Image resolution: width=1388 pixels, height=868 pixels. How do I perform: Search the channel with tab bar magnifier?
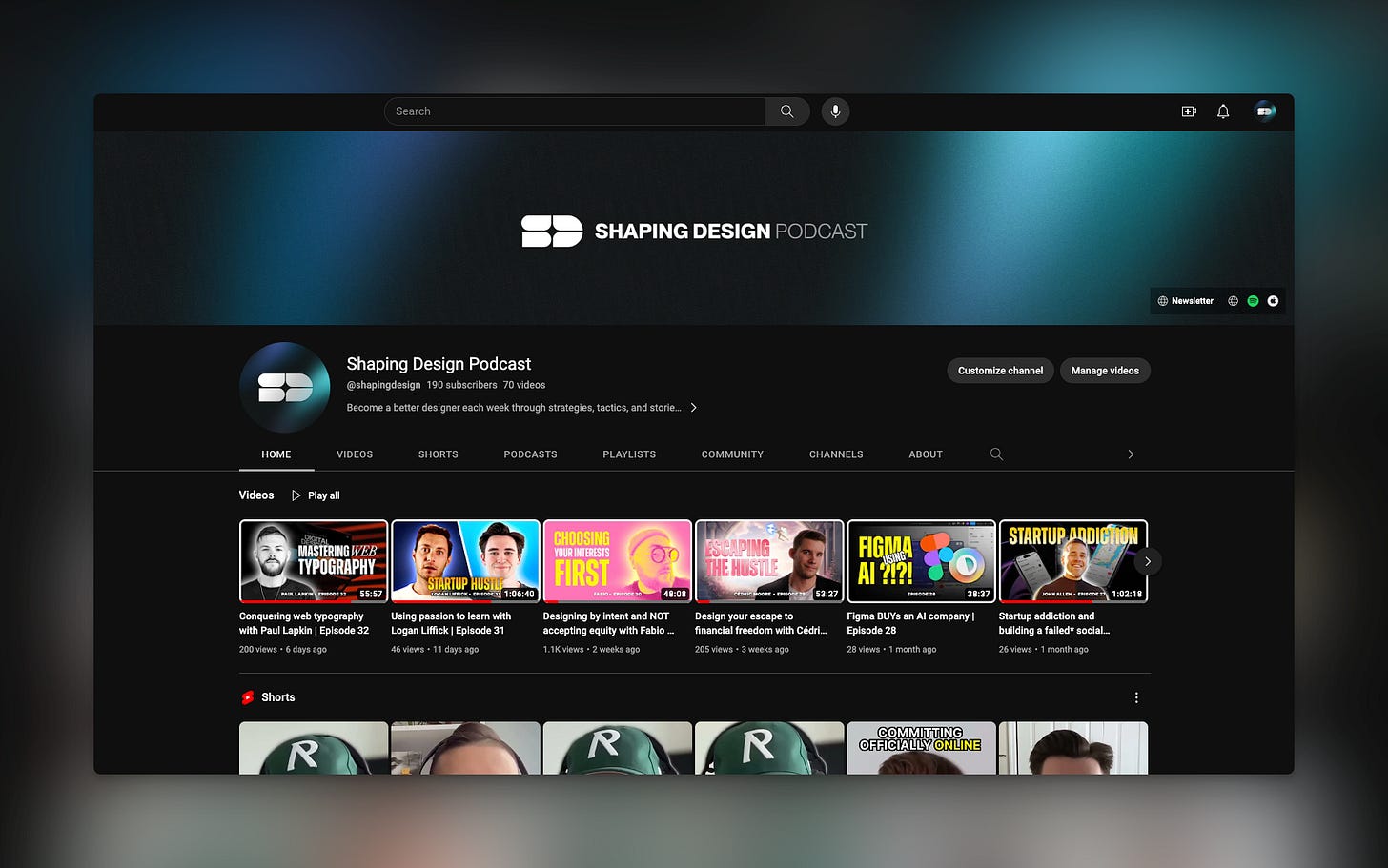(996, 454)
